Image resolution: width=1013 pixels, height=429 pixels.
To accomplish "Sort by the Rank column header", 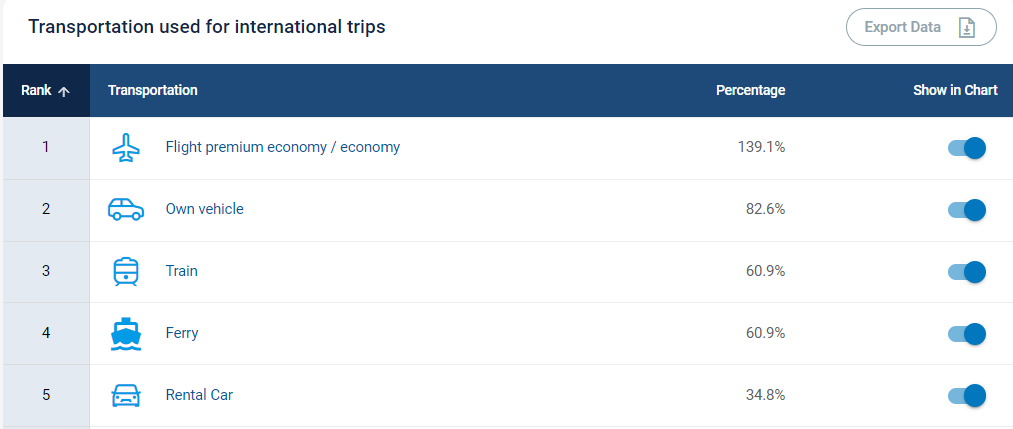I will (45, 90).
